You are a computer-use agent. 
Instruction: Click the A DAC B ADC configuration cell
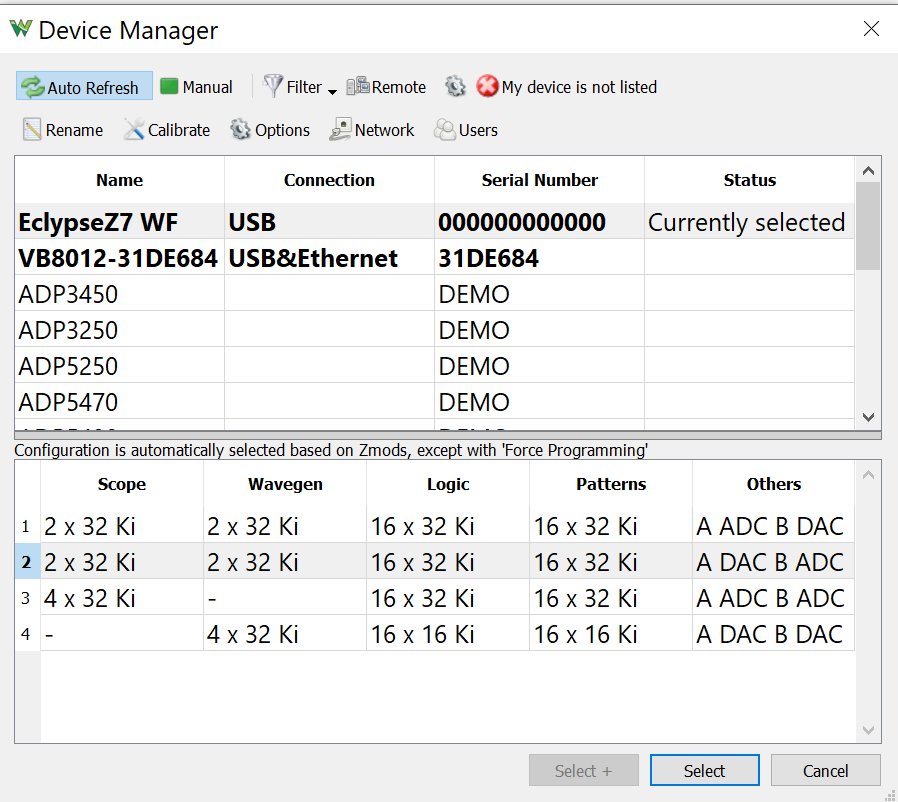click(773, 561)
